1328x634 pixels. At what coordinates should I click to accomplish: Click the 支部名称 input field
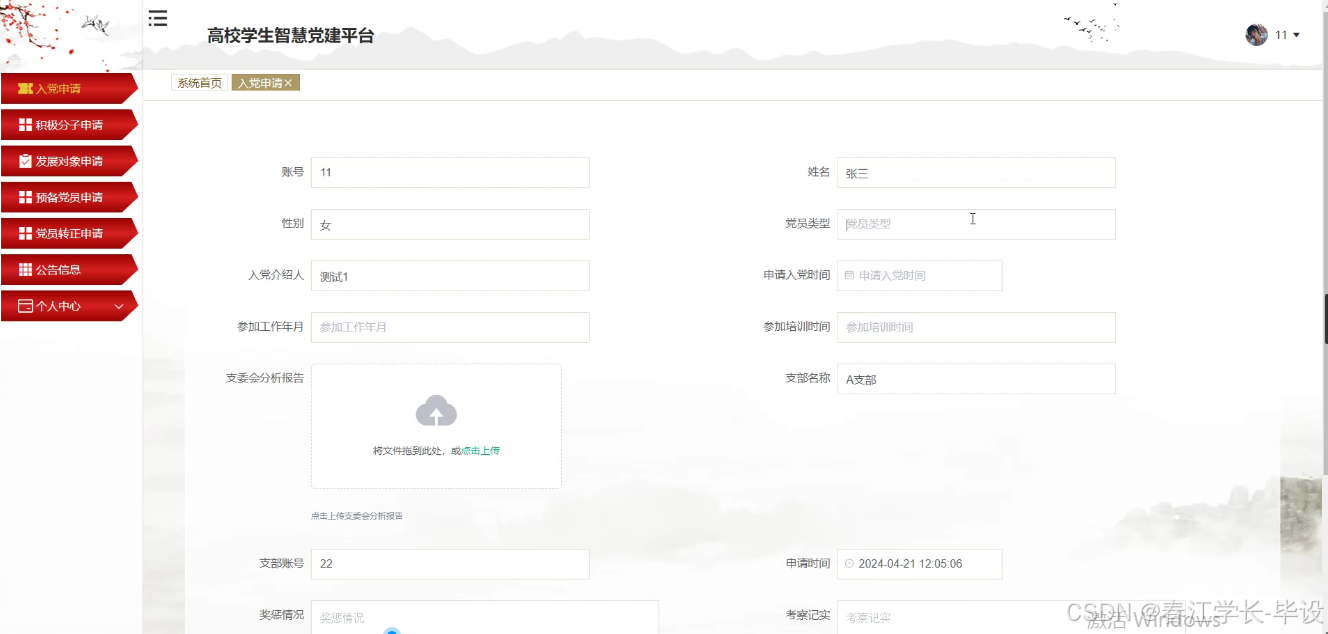click(x=976, y=379)
